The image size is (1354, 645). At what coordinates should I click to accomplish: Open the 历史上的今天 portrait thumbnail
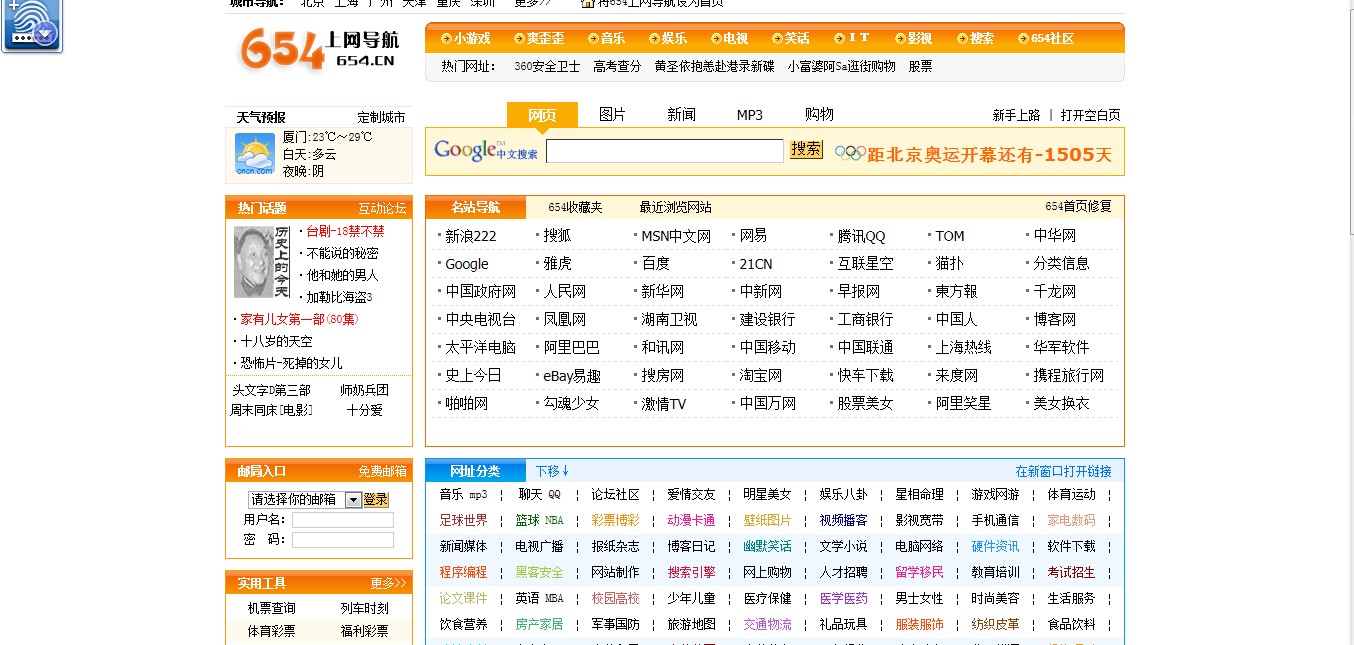click(x=261, y=262)
